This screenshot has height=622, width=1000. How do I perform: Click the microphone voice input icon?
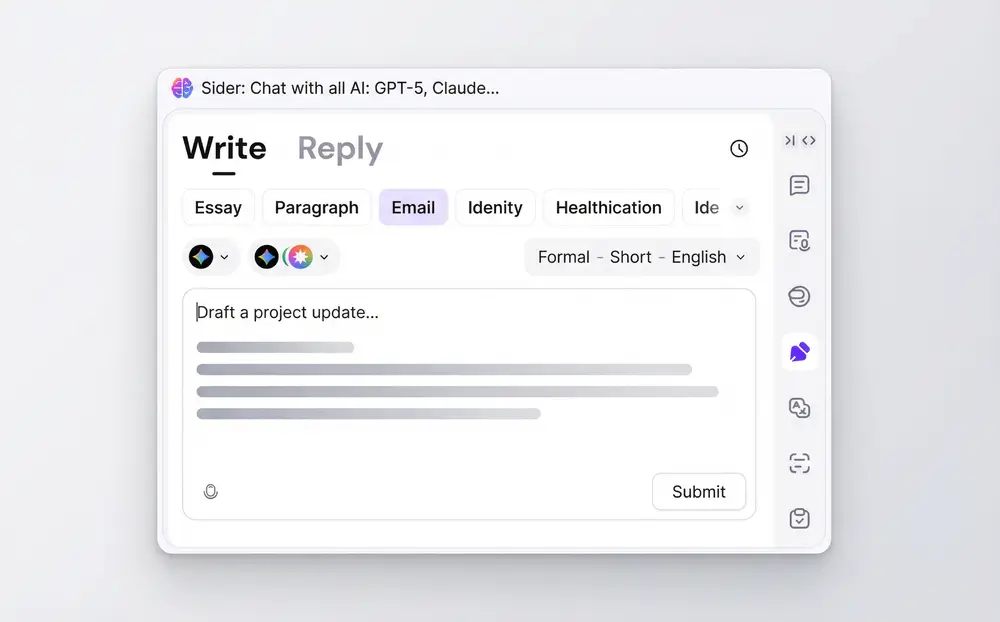pos(210,491)
